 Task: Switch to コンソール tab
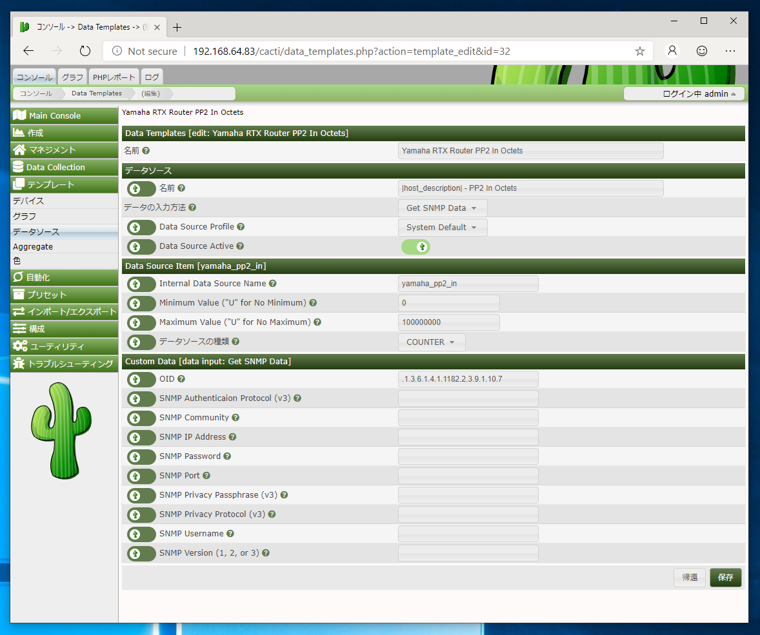(34, 77)
